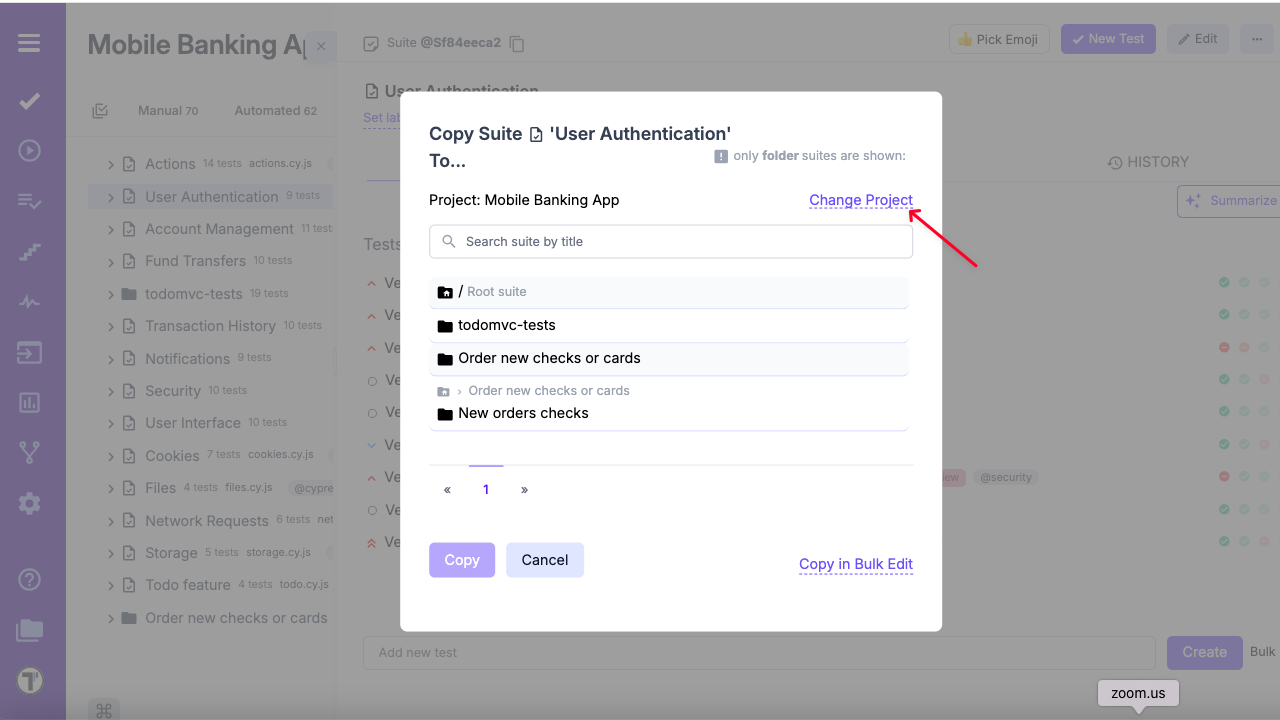This screenshot has height=720, width=1280.
Task: Expand the User Authentication suite
Action: pyautogui.click(x=110, y=196)
